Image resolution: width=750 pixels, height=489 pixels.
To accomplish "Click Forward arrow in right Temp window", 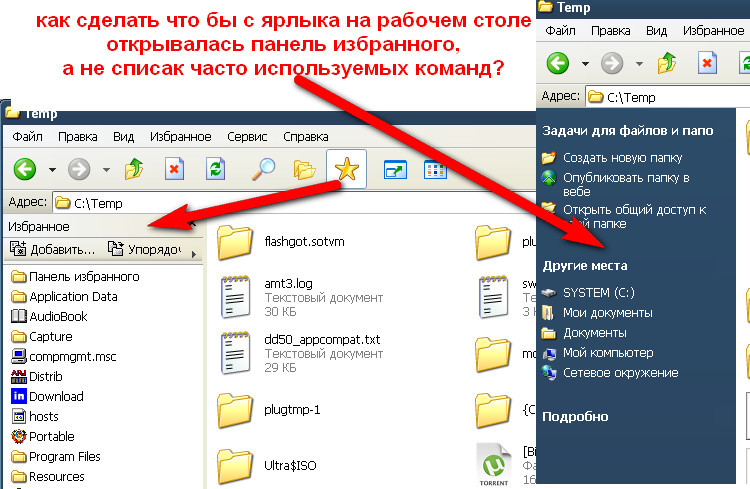I will [612, 63].
